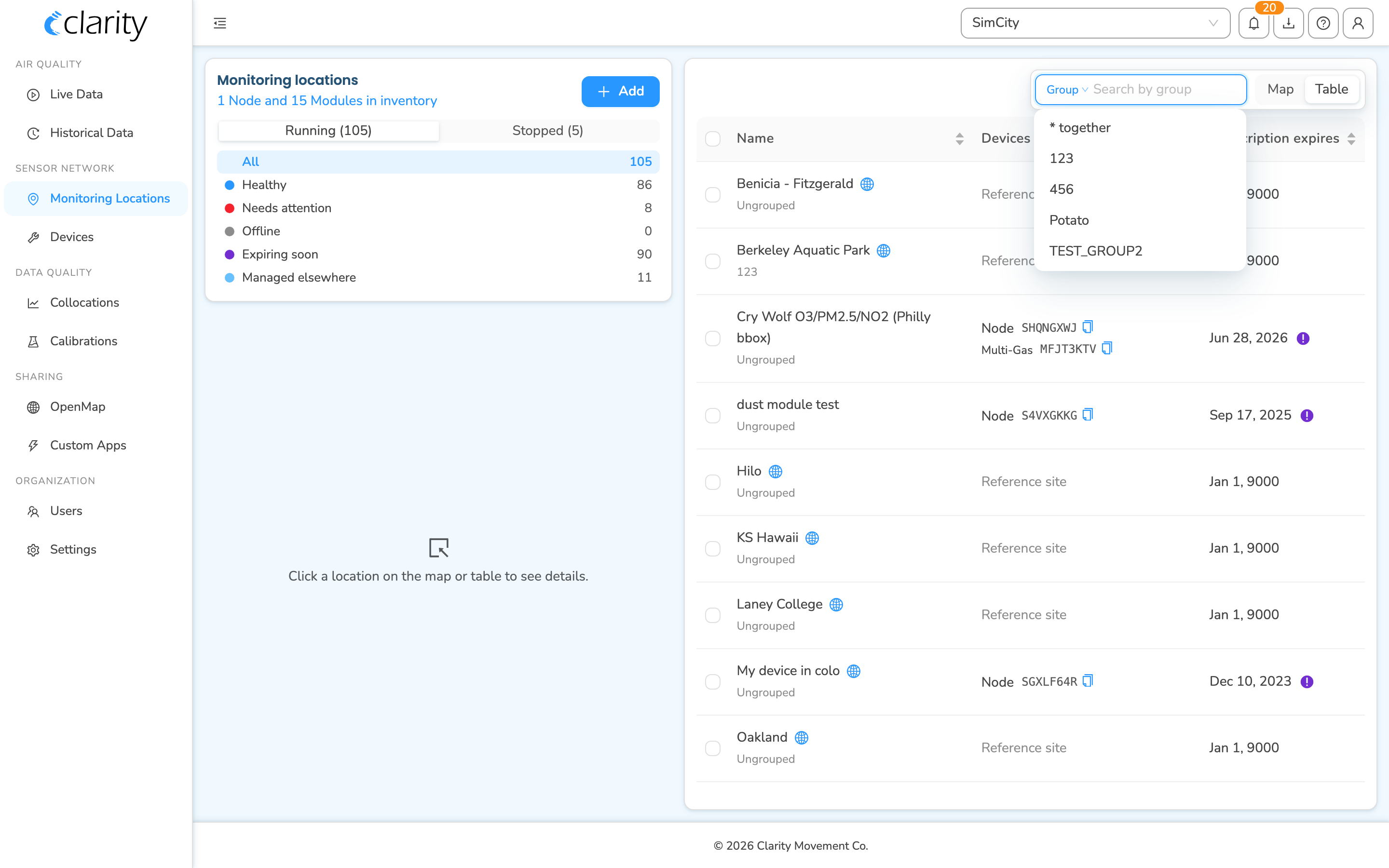1389x868 pixels.
Task: Open Calibrations in sidebar
Action: point(96,341)
